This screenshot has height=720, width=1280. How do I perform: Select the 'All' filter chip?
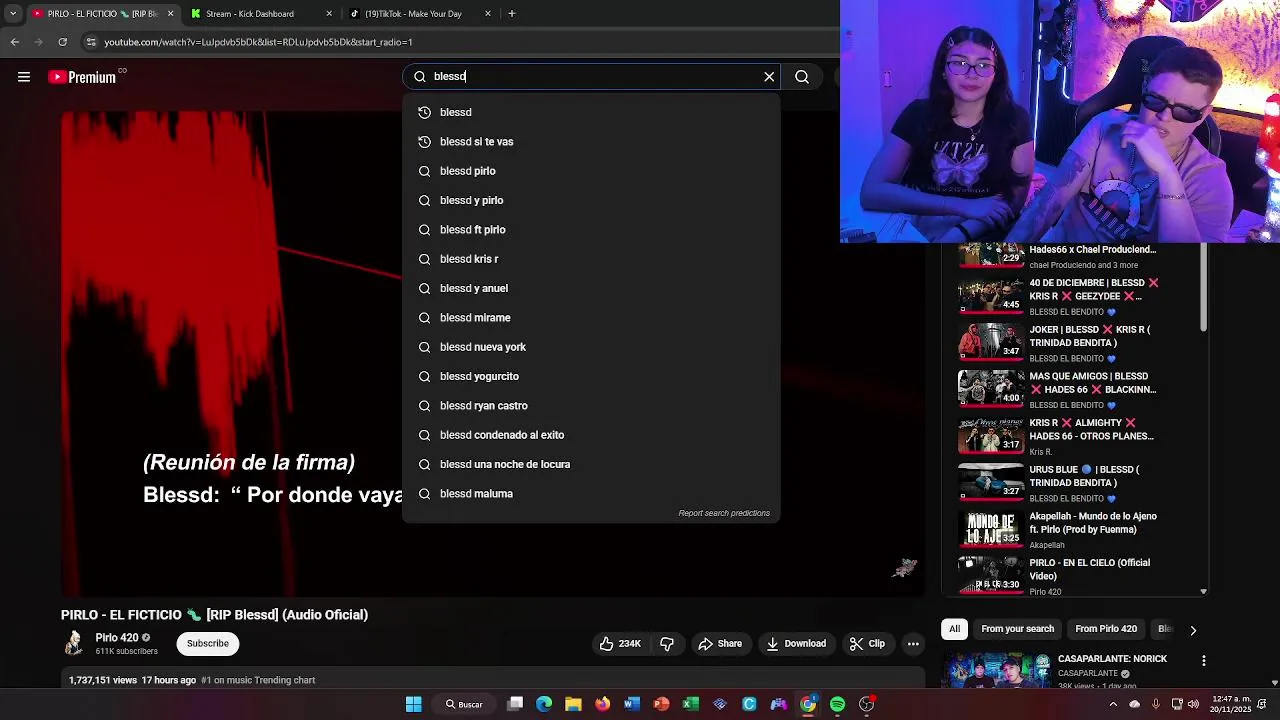coord(954,629)
